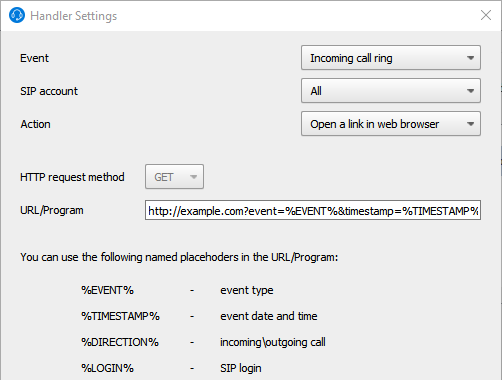This screenshot has width=502, height=380.
Task: Click the SIP account field label
Action: 49,91
